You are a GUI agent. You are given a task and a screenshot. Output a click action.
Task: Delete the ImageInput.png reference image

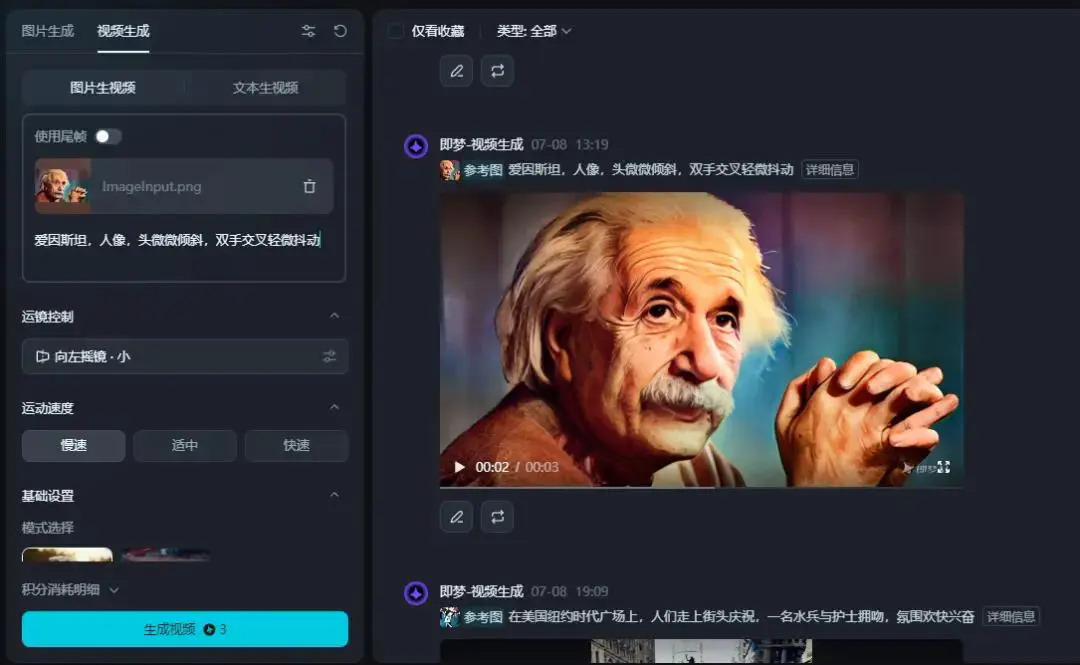[x=309, y=186]
